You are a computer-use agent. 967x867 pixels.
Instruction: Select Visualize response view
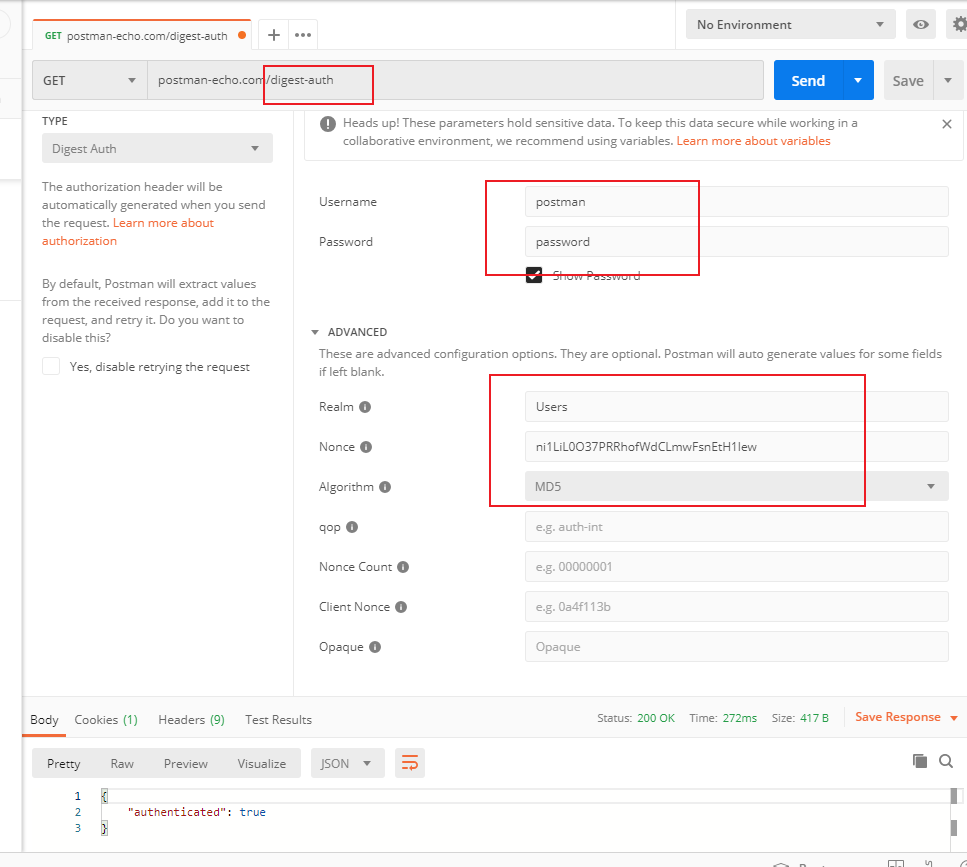pos(261,763)
